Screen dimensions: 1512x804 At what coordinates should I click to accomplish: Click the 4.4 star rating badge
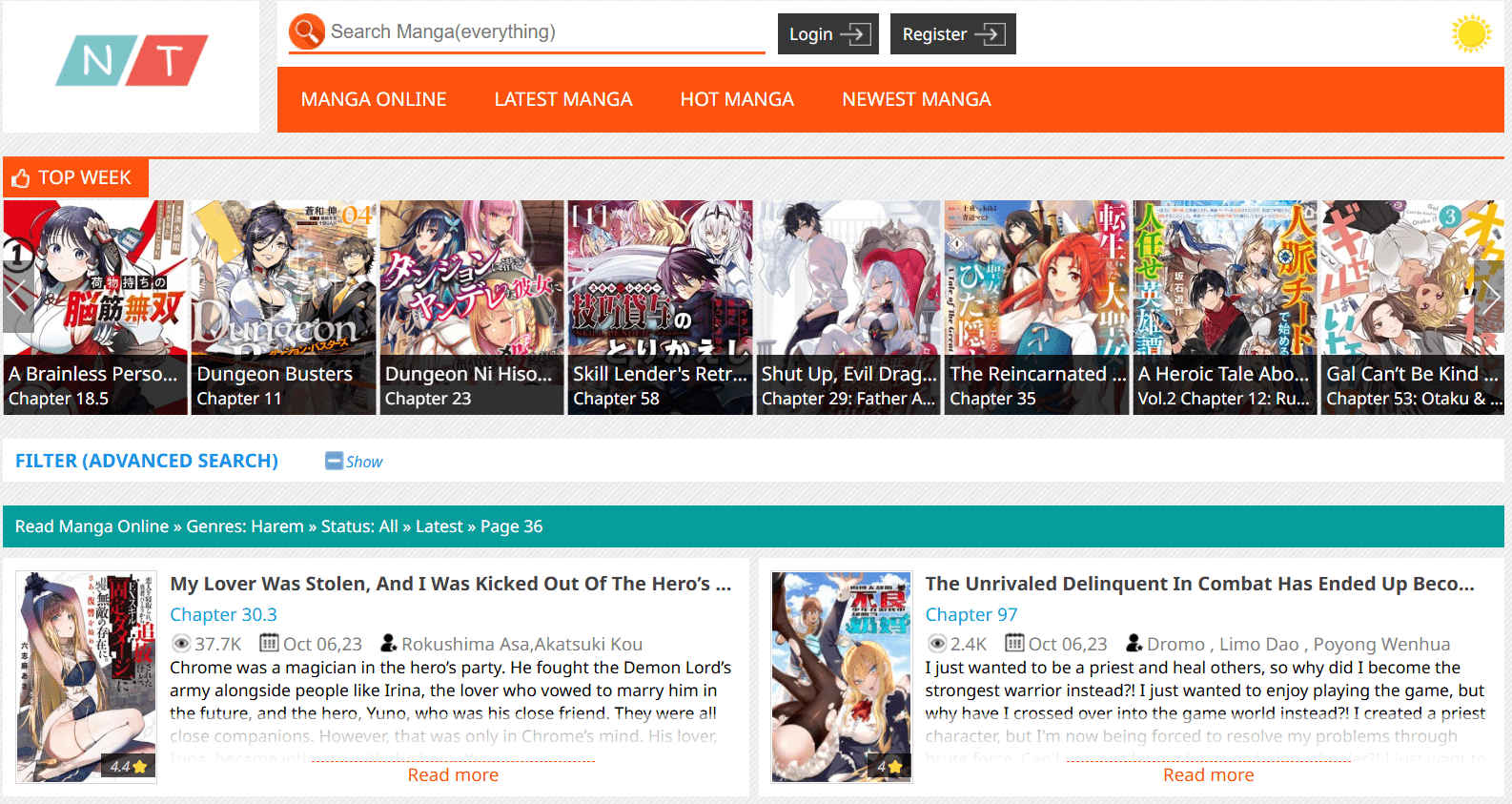(128, 766)
